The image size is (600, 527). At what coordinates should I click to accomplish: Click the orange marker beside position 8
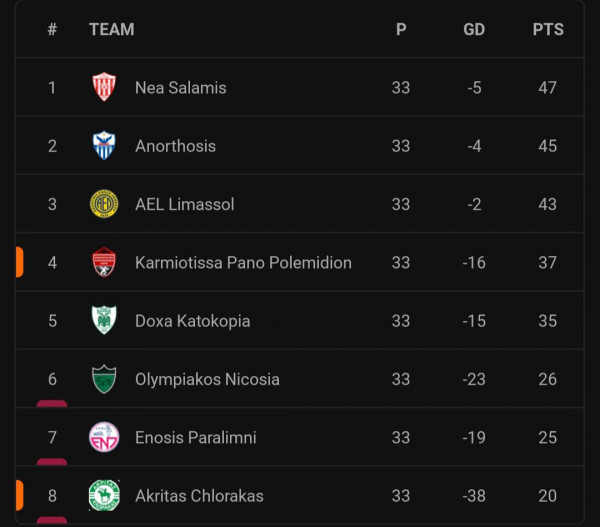pyautogui.click(x=20, y=496)
